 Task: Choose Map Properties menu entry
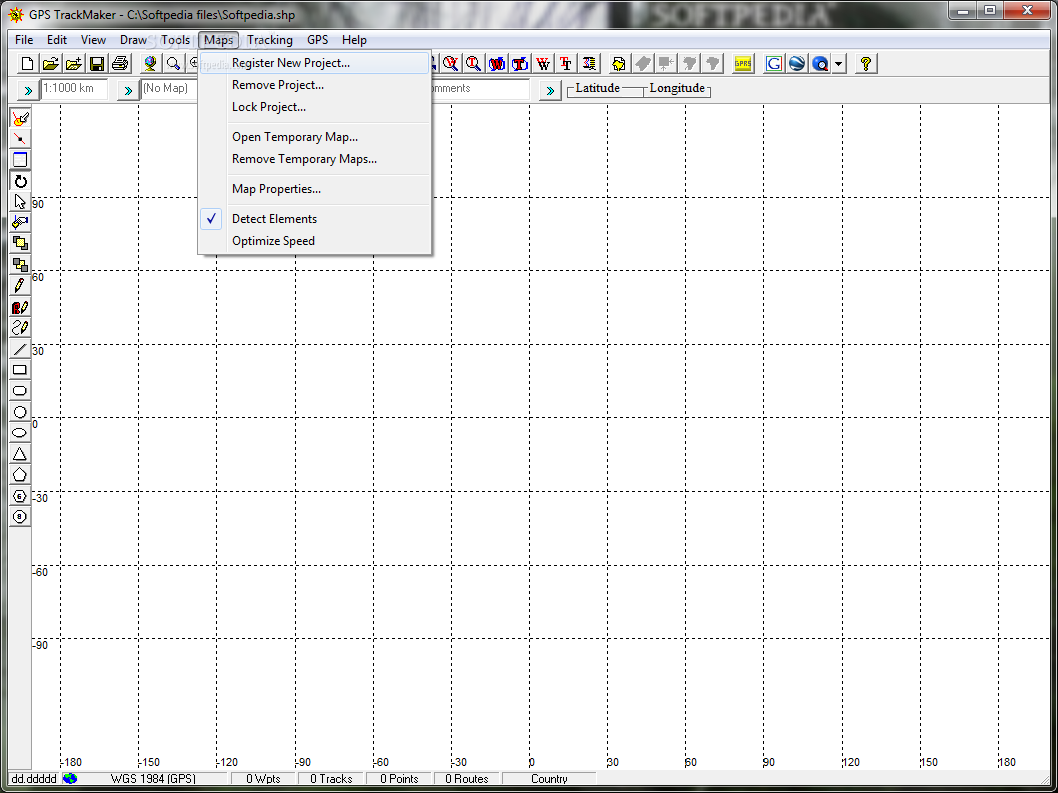pyautogui.click(x=314, y=189)
